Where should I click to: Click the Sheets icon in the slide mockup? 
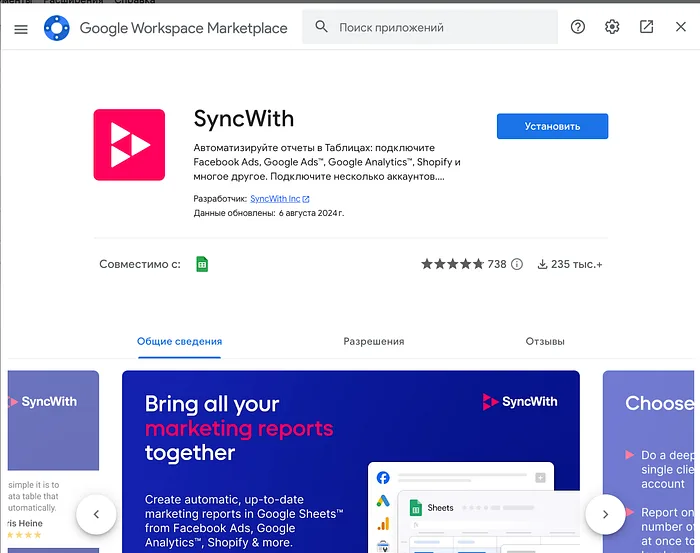coord(416,507)
